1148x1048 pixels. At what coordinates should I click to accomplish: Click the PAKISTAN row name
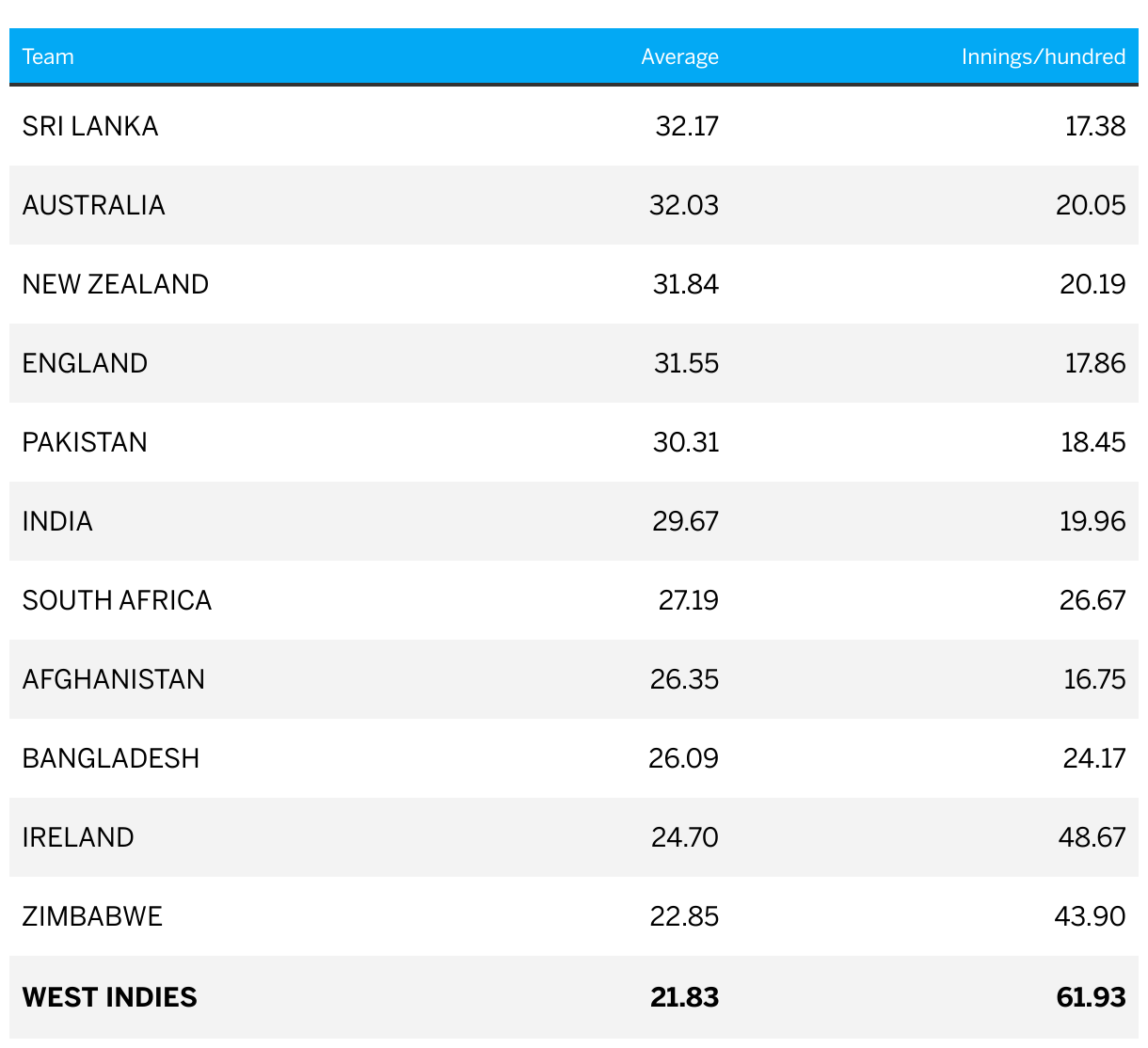tap(85, 442)
